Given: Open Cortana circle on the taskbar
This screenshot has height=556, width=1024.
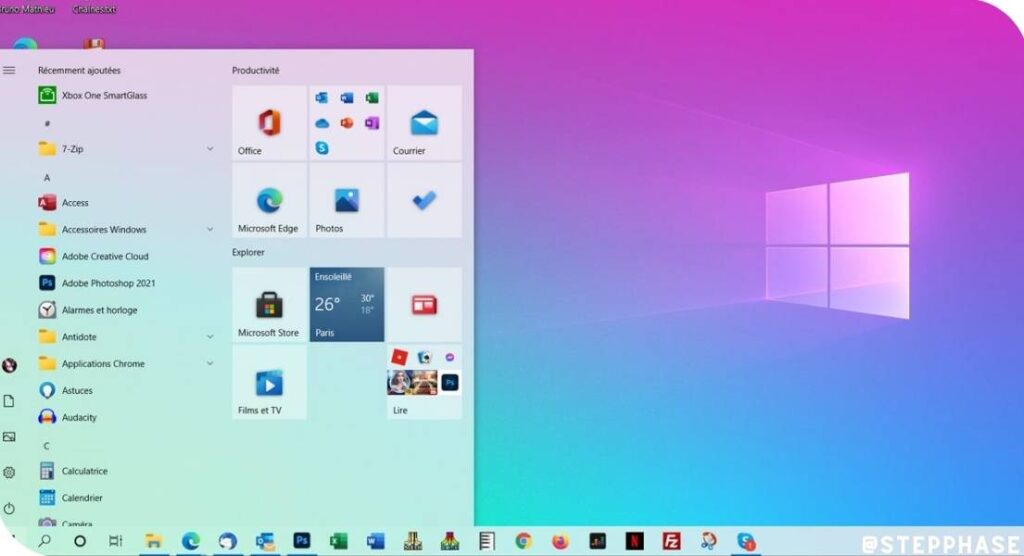Looking at the screenshot, I should [x=80, y=541].
